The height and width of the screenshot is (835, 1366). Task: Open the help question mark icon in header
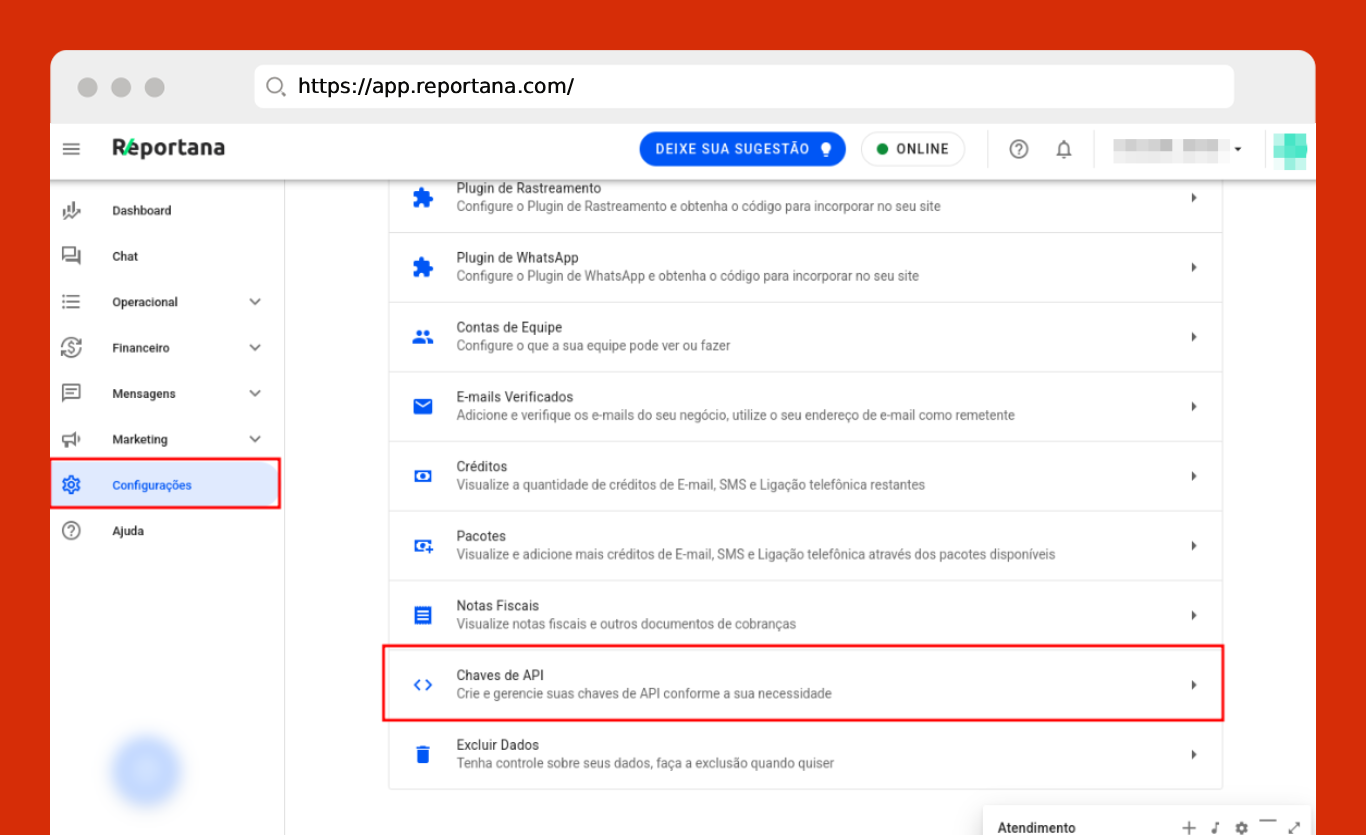[1018, 149]
